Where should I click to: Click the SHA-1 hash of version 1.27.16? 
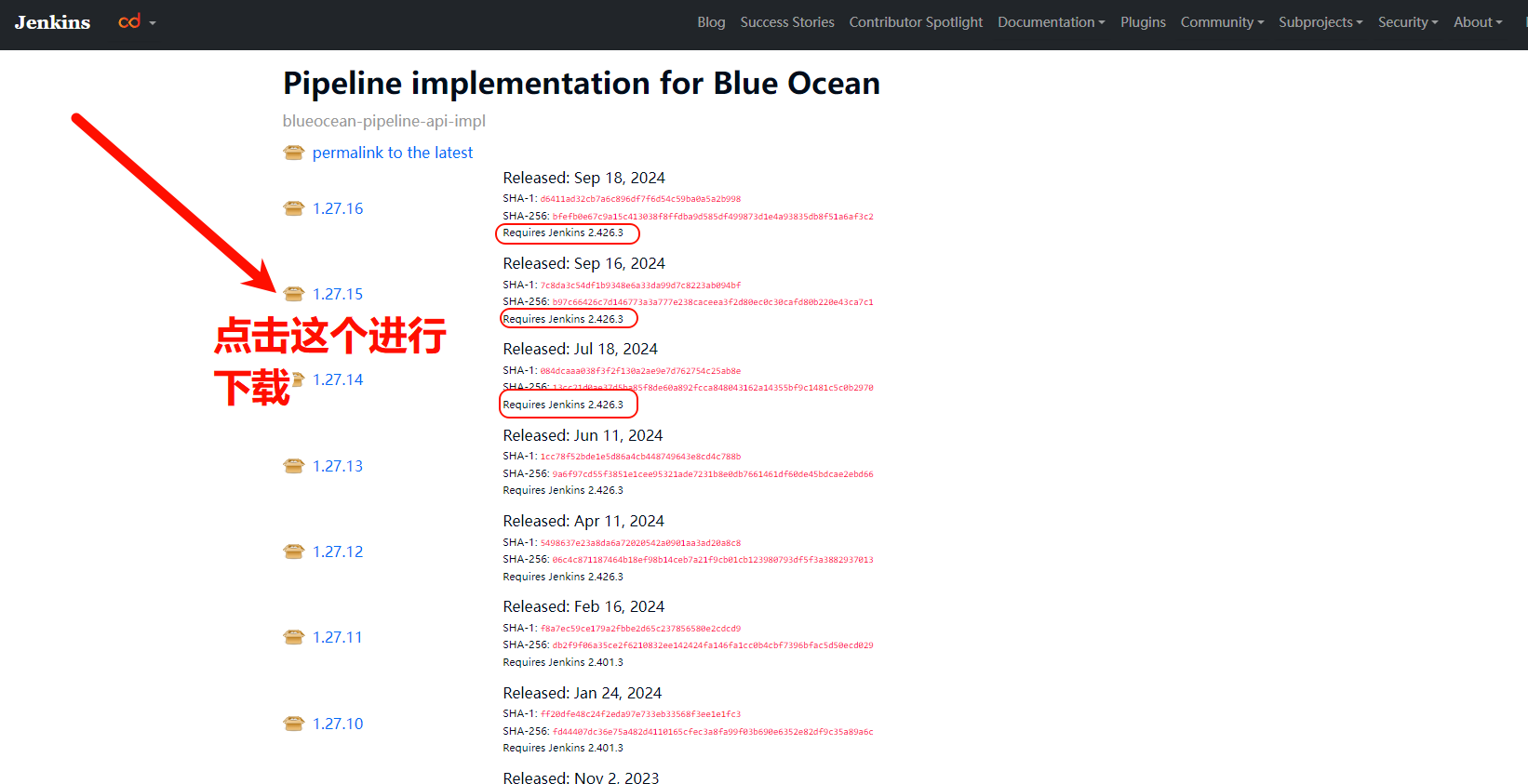640,199
